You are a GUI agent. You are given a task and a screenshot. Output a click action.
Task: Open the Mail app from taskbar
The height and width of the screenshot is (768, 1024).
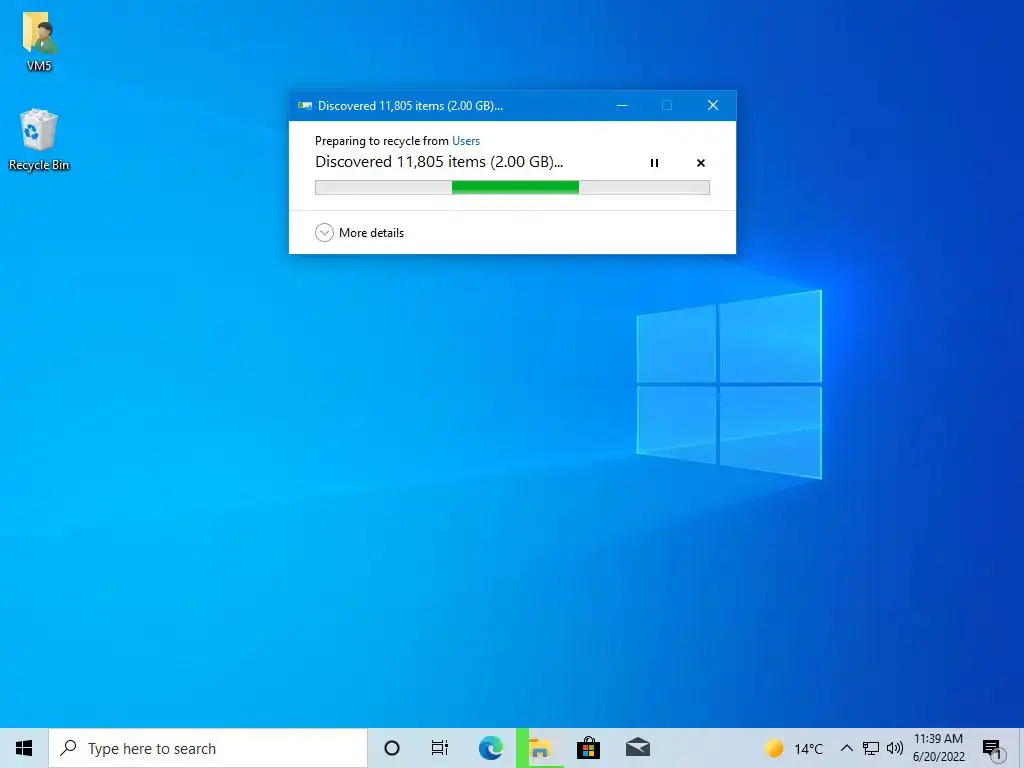(637, 748)
